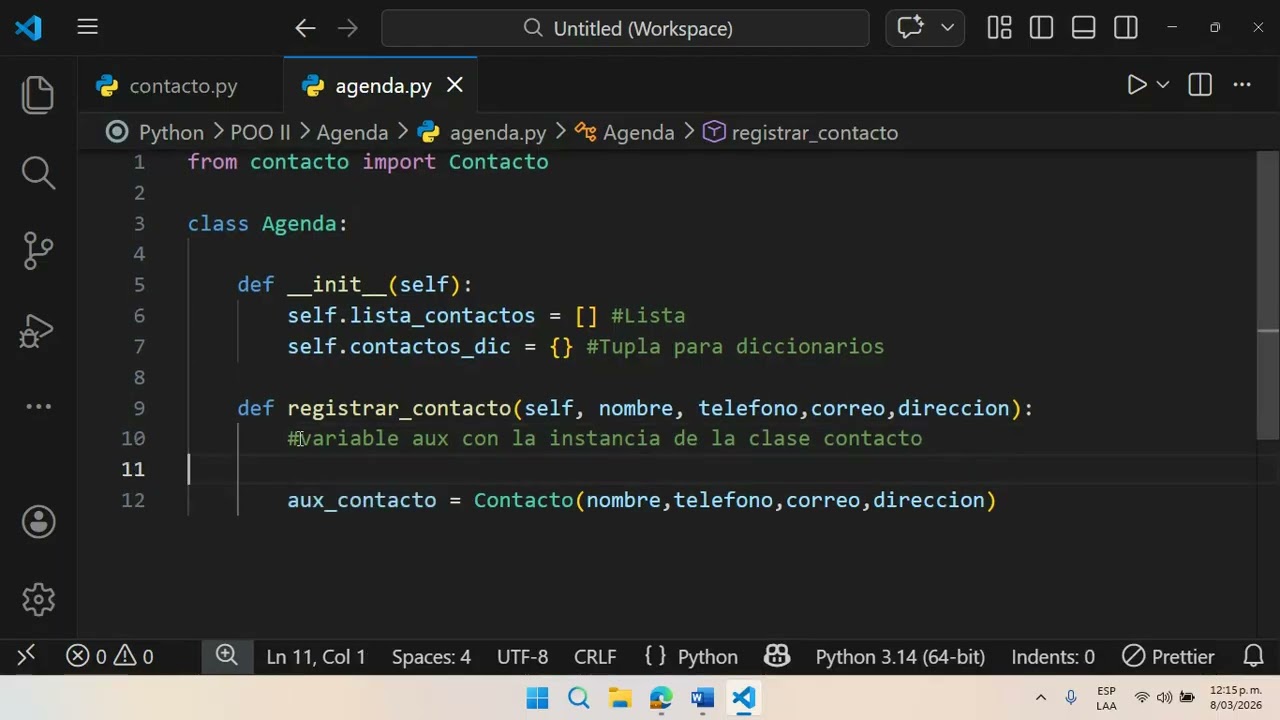Viewport: 1280px width, 720px height.
Task: Go back with the left navigation arrow
Action: pos(305,28)
